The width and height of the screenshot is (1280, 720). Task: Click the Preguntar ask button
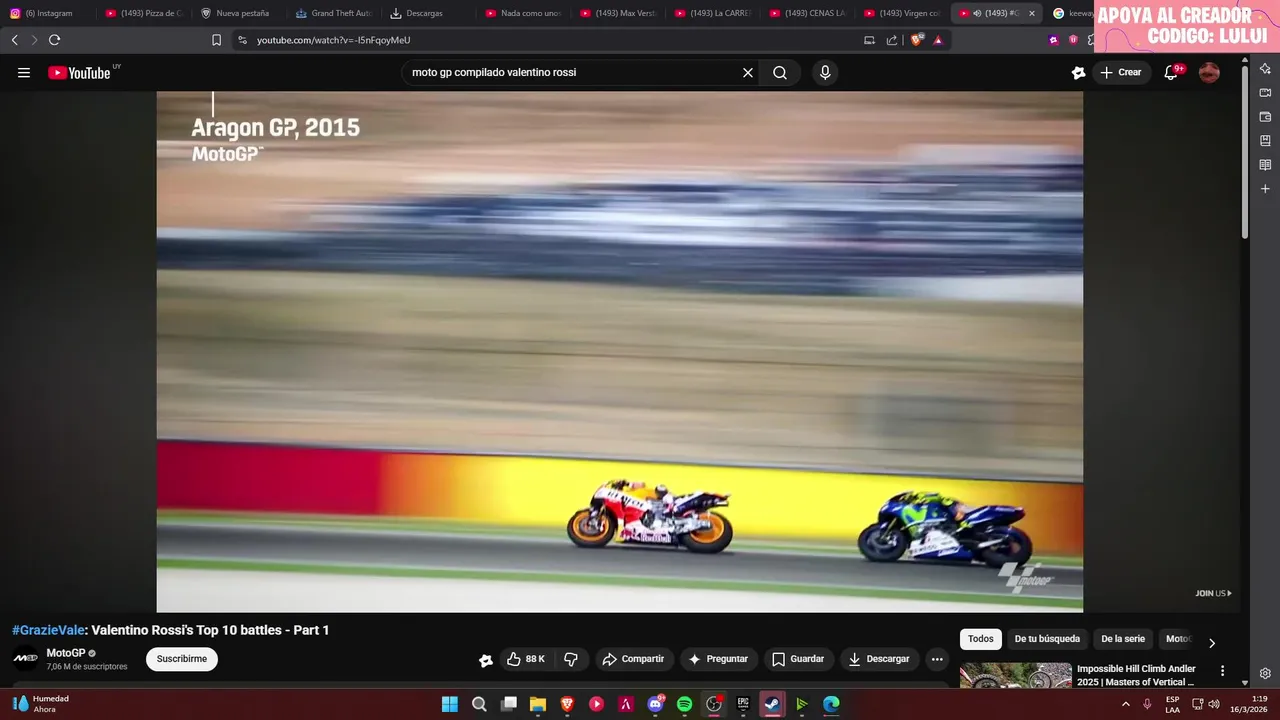718,659
